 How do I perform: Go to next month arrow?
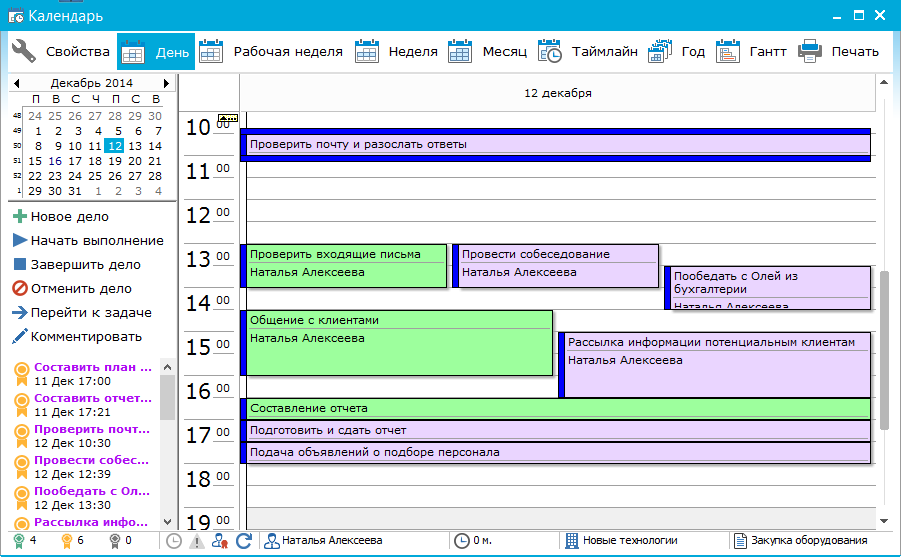167,82
